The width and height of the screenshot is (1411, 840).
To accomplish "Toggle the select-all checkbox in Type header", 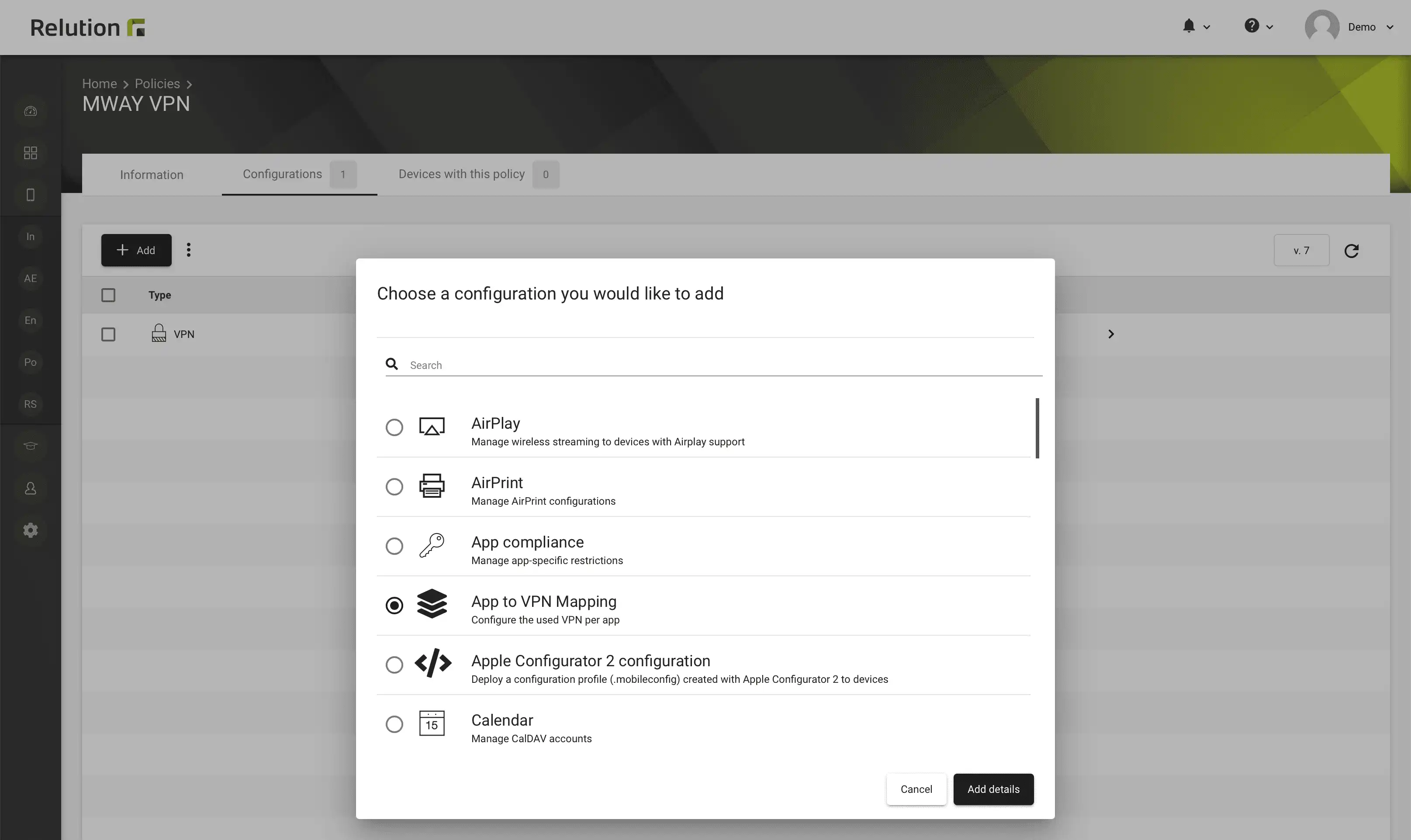I will [x=108, y=295].
